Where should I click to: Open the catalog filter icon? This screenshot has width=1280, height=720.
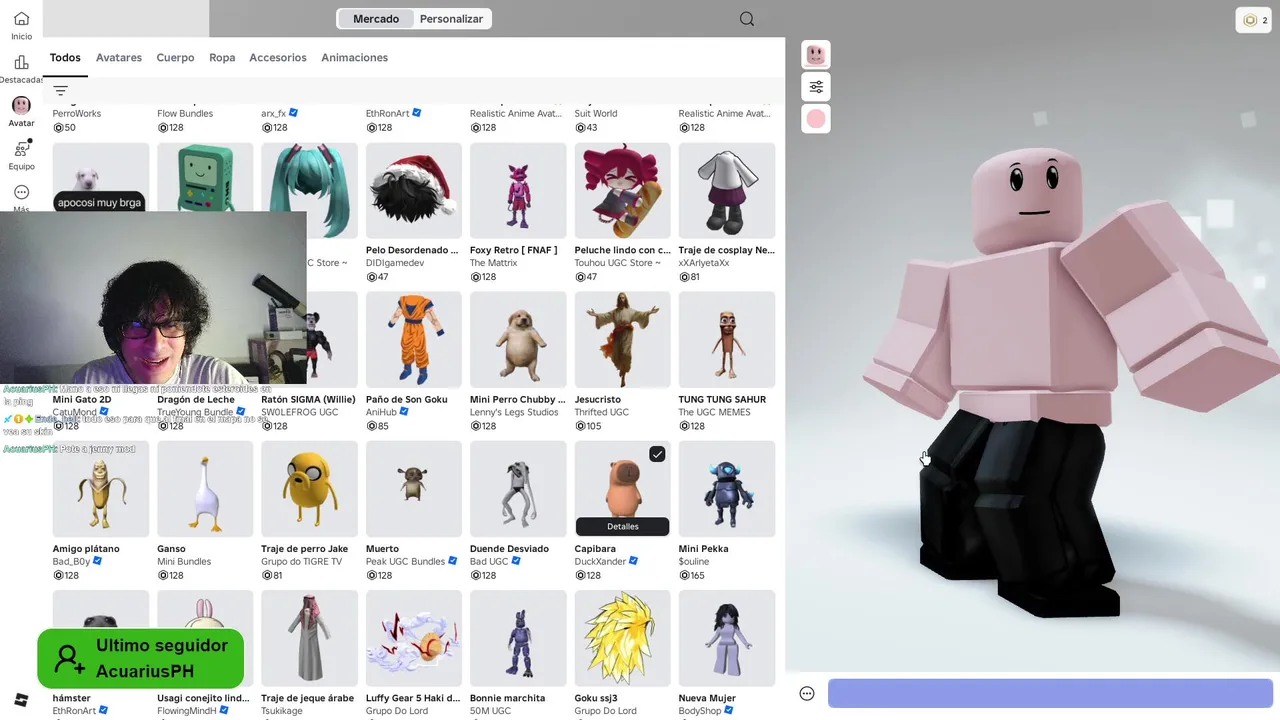(x=61, y=91)
